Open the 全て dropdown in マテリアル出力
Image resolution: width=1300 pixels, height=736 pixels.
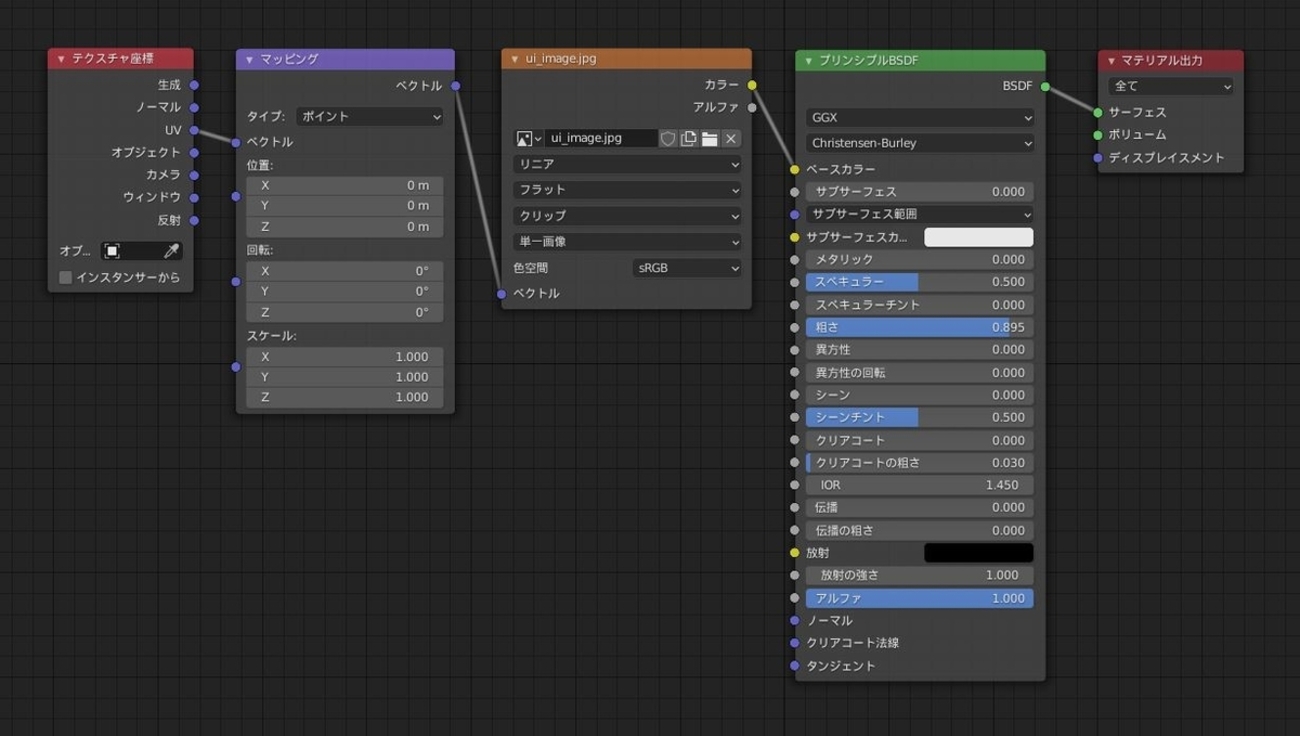coord(1169,86)
